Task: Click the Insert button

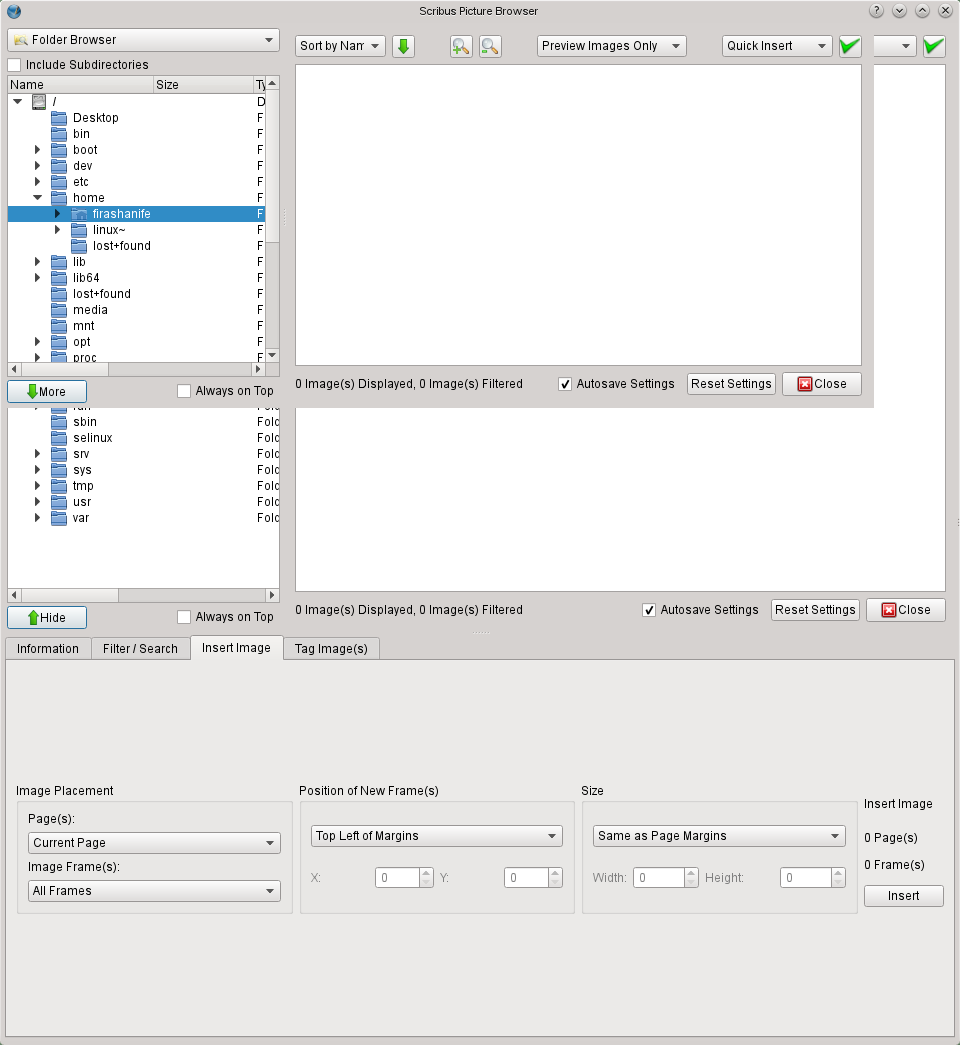Action: pyautogui.click(x=903, y=896)
